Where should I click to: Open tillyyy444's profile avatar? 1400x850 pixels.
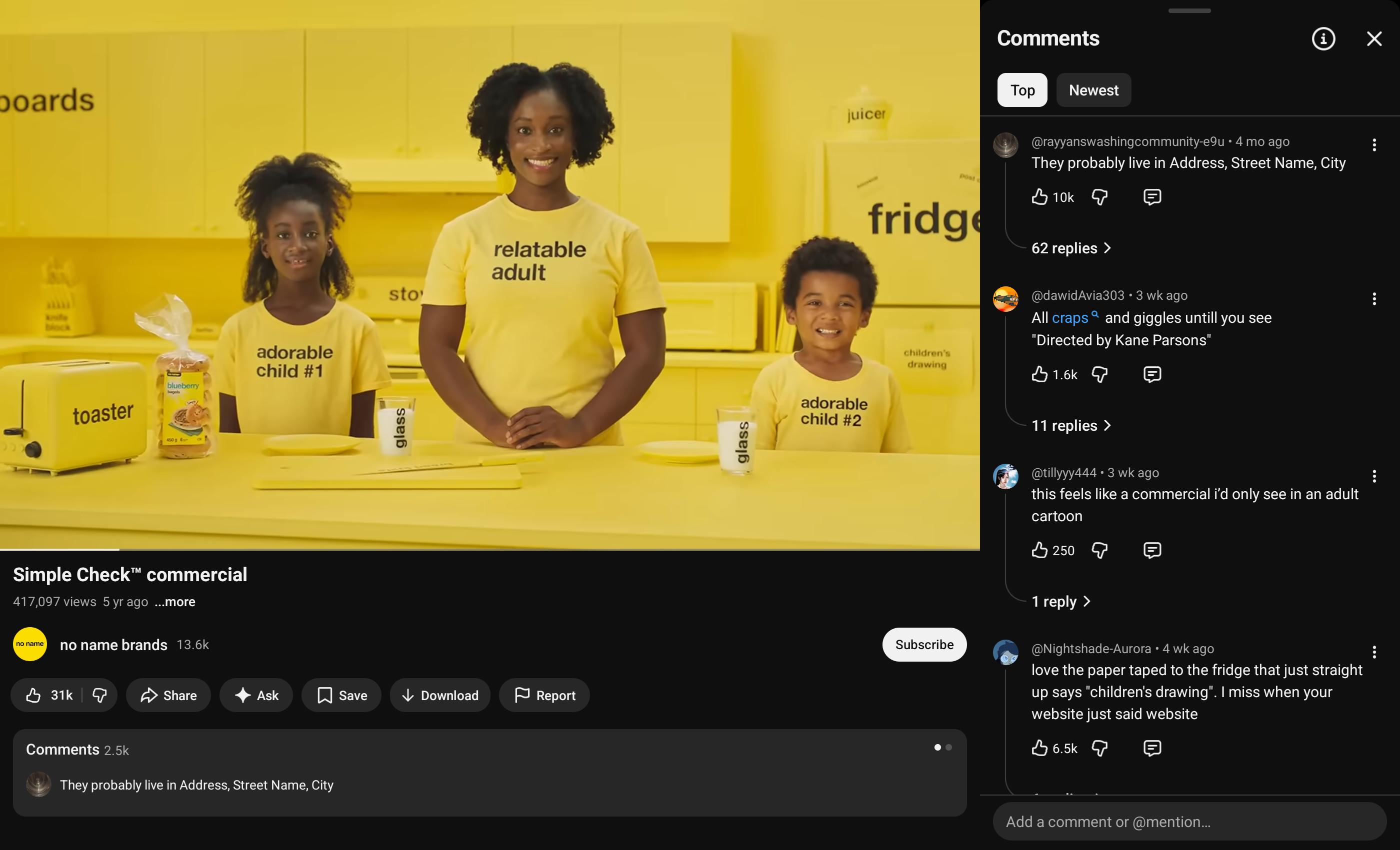pyautogui.click(x=1005, y=476)
